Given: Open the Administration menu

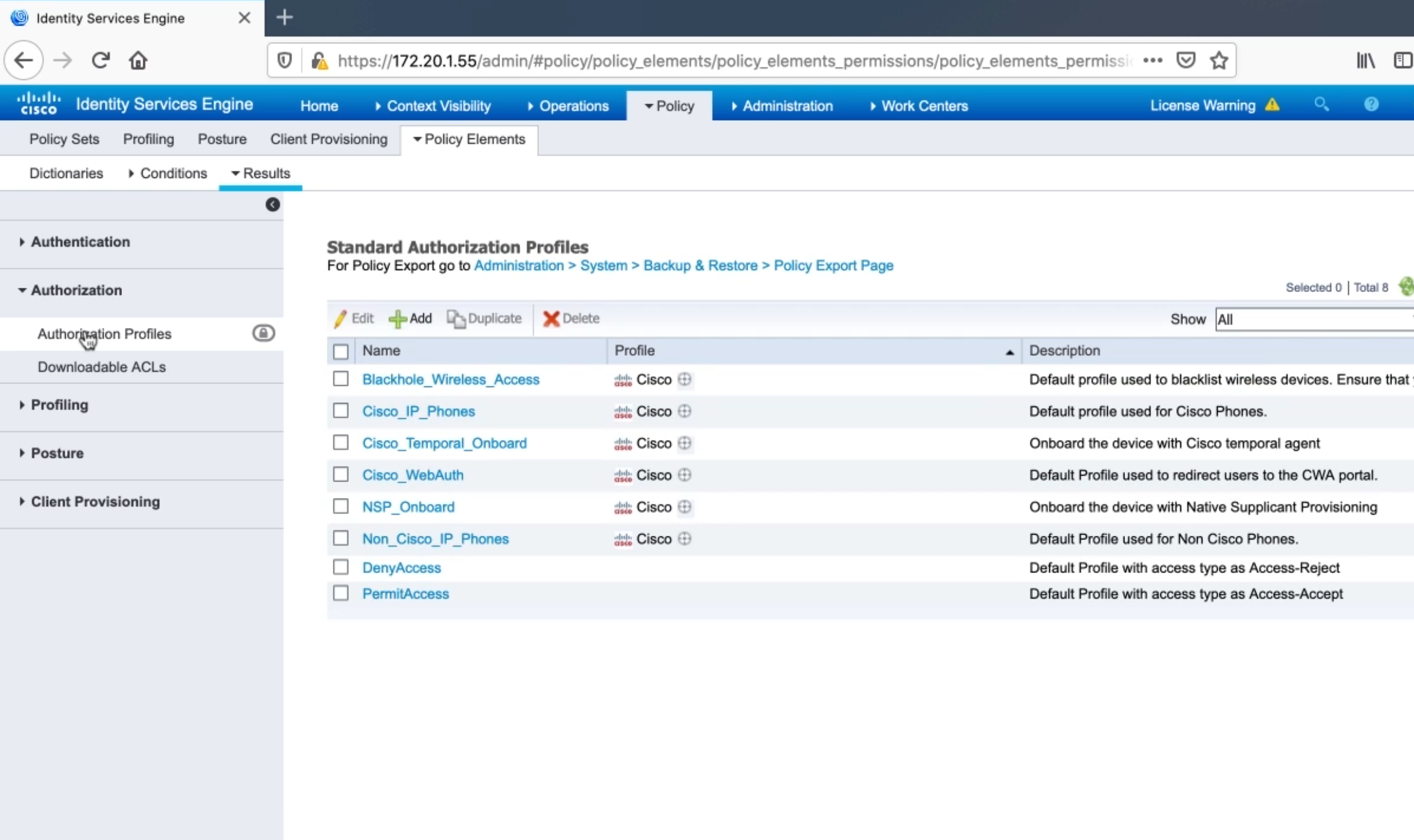Looking at the screenshot, I should 782,106.
